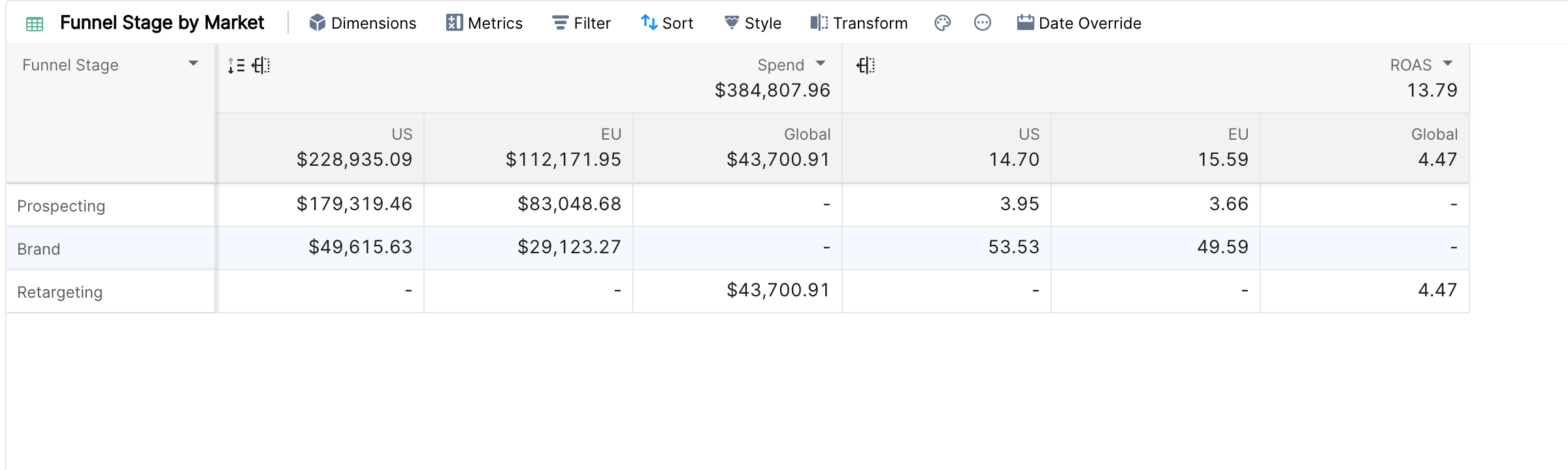
Task: Click the column pivot icon in ROAS header
Action: tap(866, 65)
